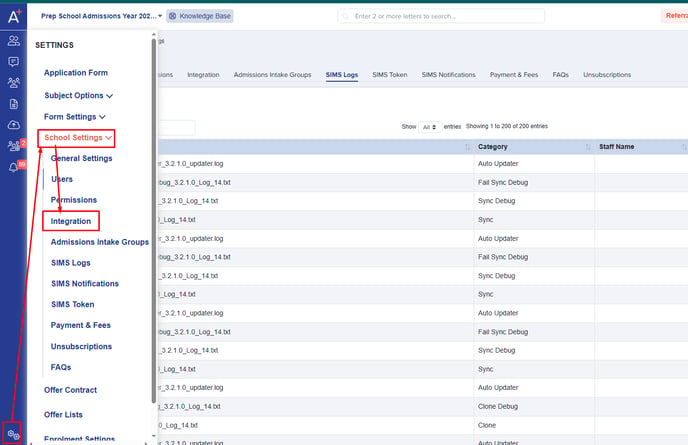Click the settings panel vertical scrollbar
The width and height of the screenshot is (688, 445).
pyautogui.click(x=154, y=219)
